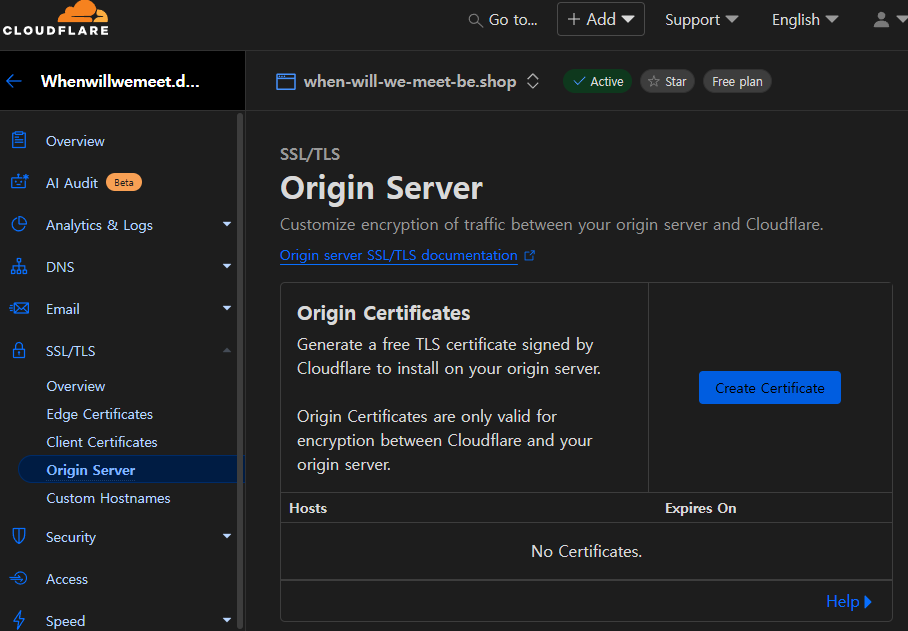Click the search magnifier icon

point(475,20)
